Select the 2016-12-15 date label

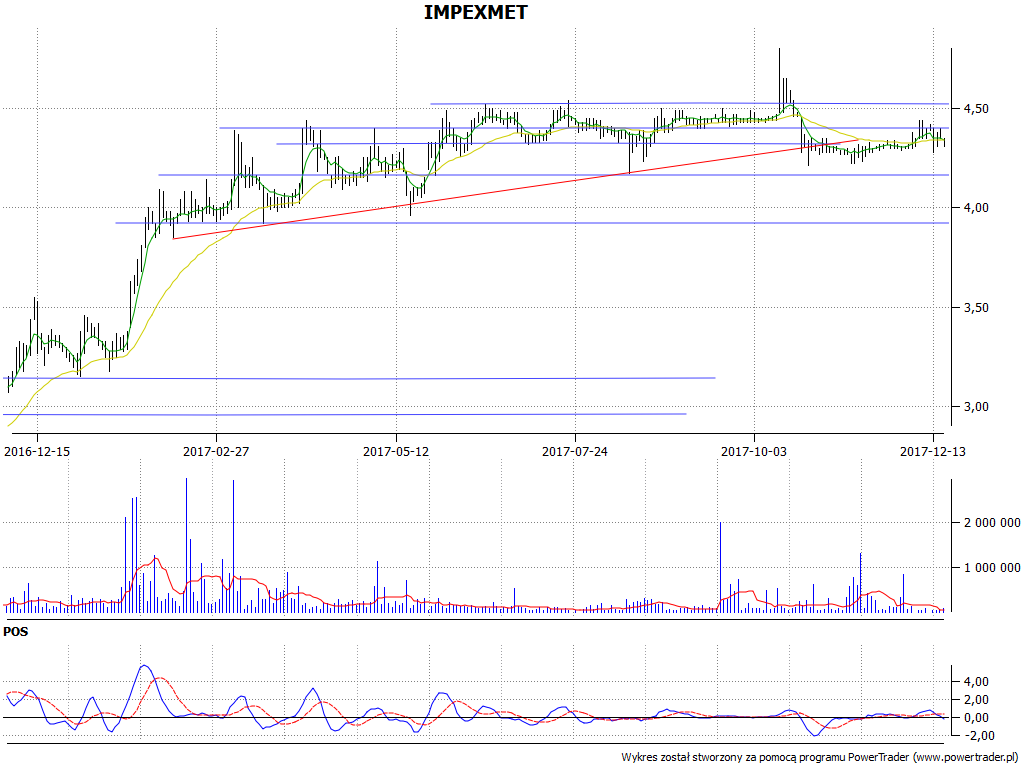click(37, 451)
